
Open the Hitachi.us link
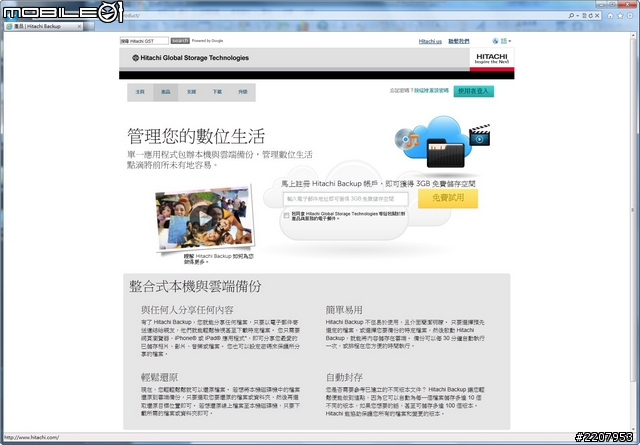click(430, 41)
